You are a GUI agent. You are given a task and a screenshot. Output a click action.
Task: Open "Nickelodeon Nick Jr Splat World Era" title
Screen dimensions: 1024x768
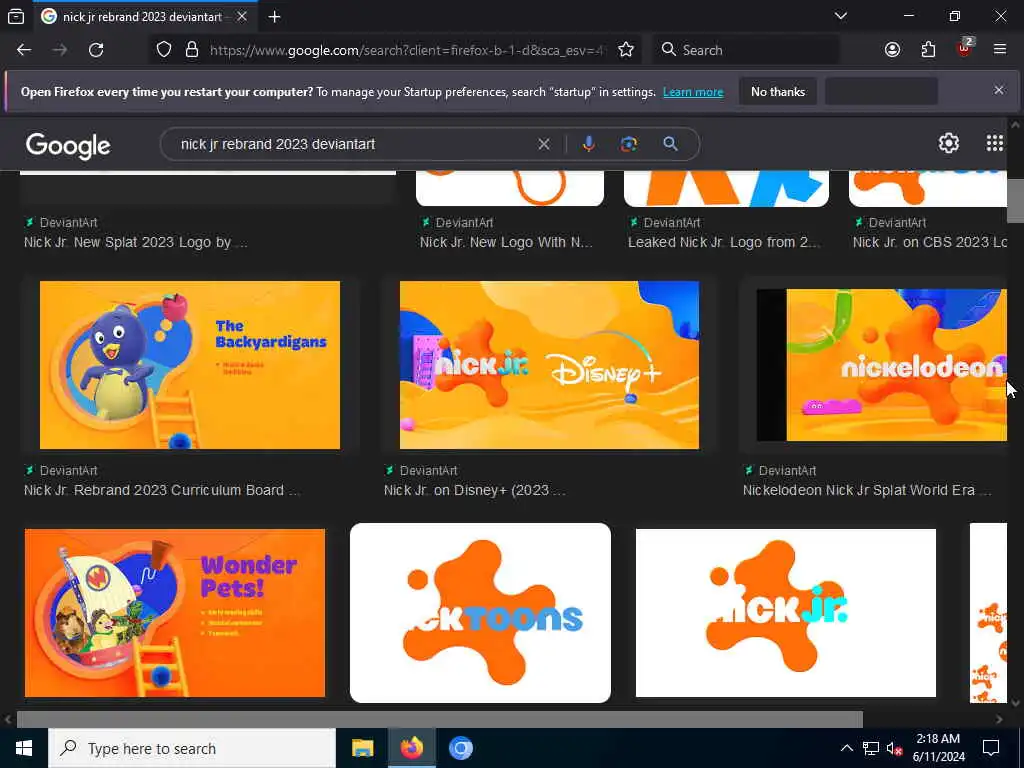pyautogui.click(x=867, y=490)
